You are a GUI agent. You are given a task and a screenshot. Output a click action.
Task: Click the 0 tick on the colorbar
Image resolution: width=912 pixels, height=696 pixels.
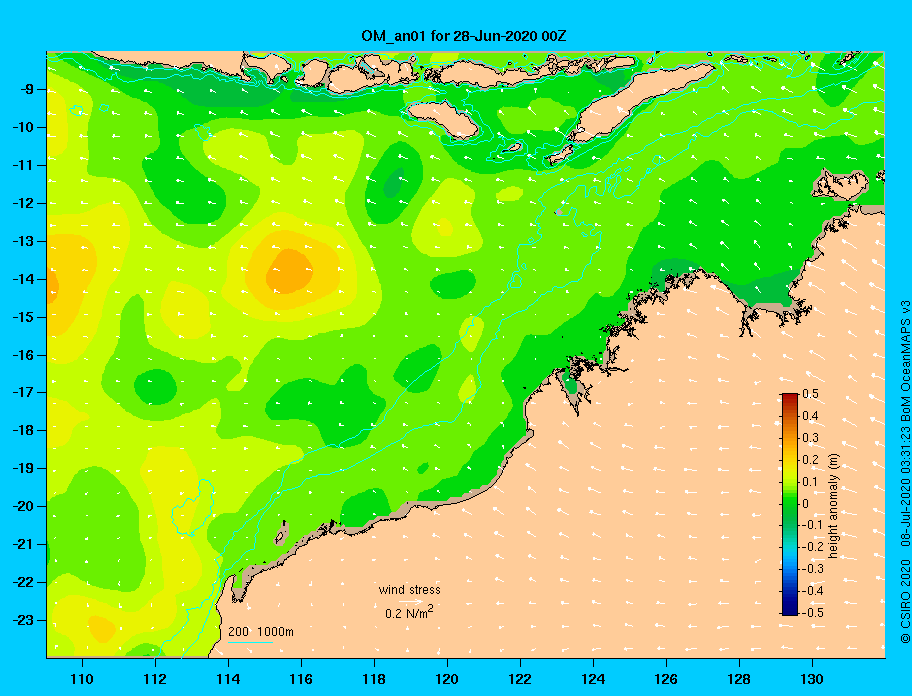pyautogui.click(x=806, y=504)
